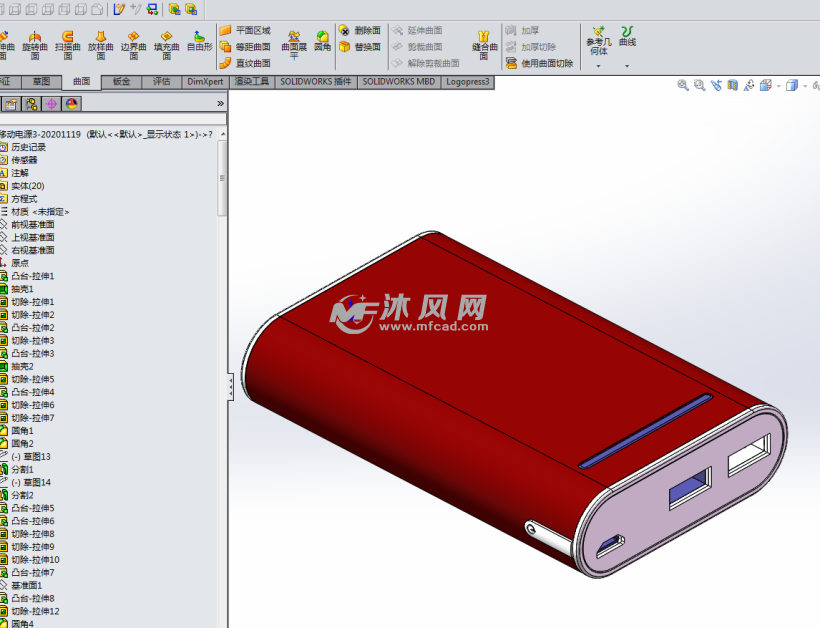Switch to the 钣金 (Sheet Metal) tab
820x628 pixels.
tap(122, 82)
